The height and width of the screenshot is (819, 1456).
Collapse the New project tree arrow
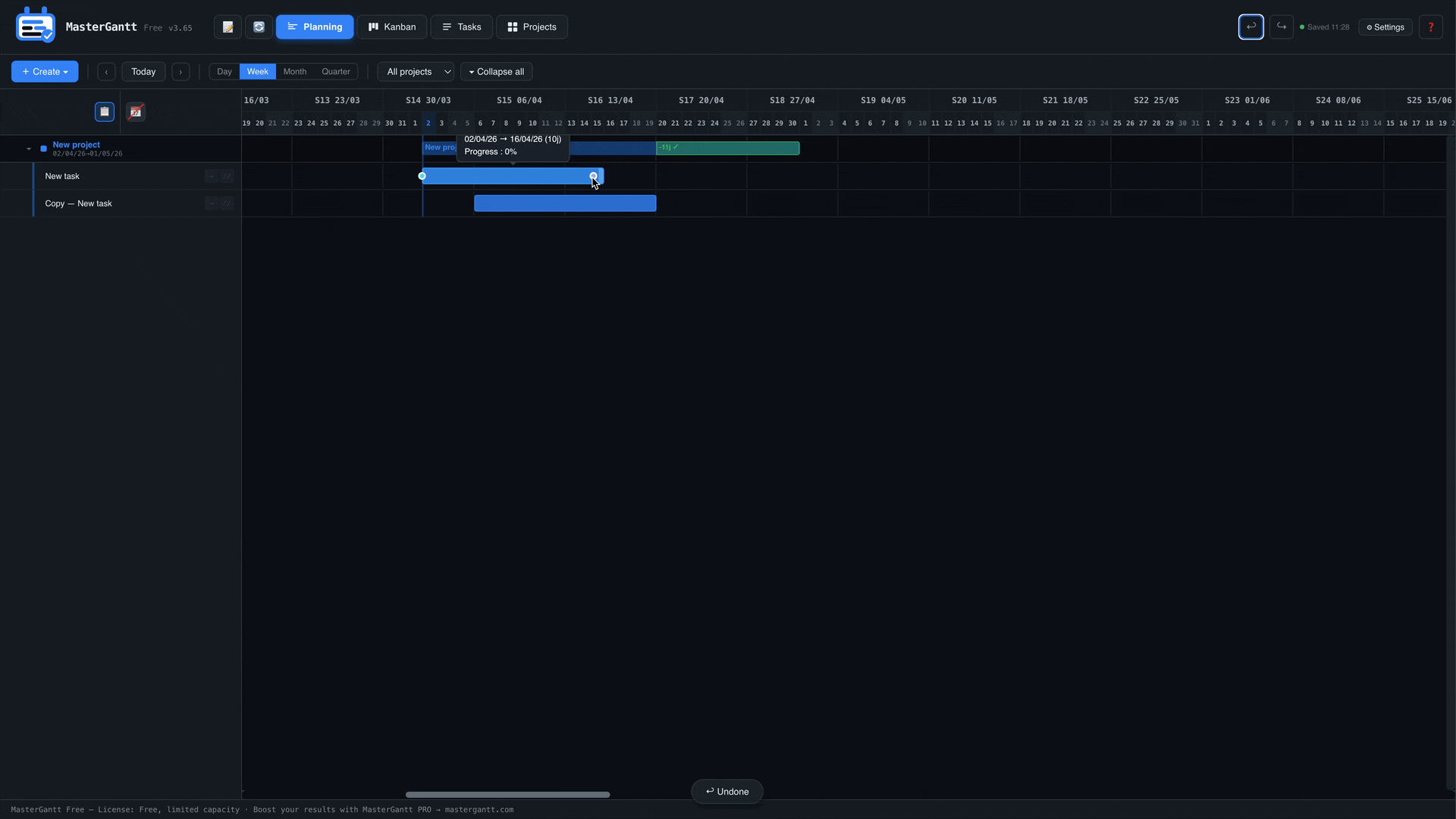(x=29, y=149)
